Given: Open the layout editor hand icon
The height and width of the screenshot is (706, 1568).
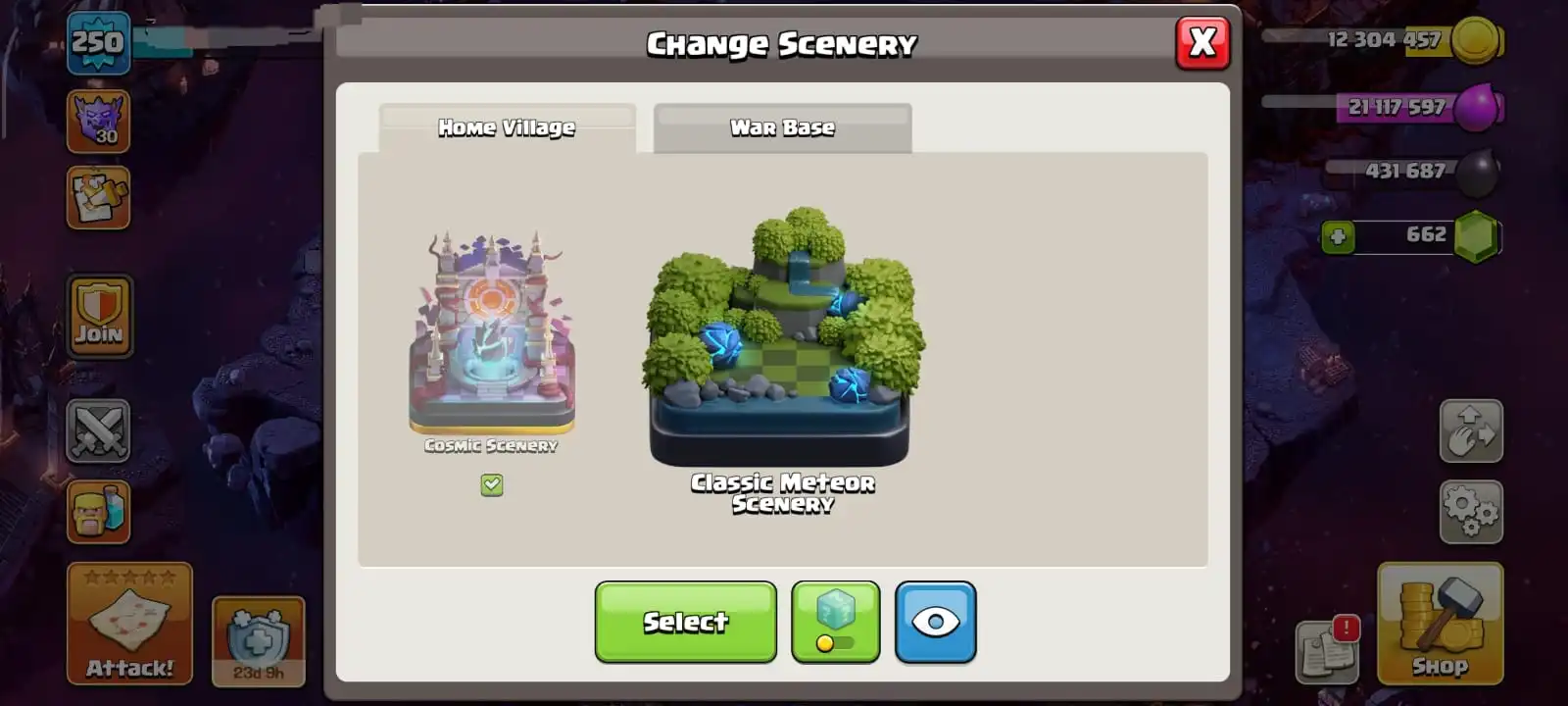Looking at the screenshot, I should click(1471, 430).
